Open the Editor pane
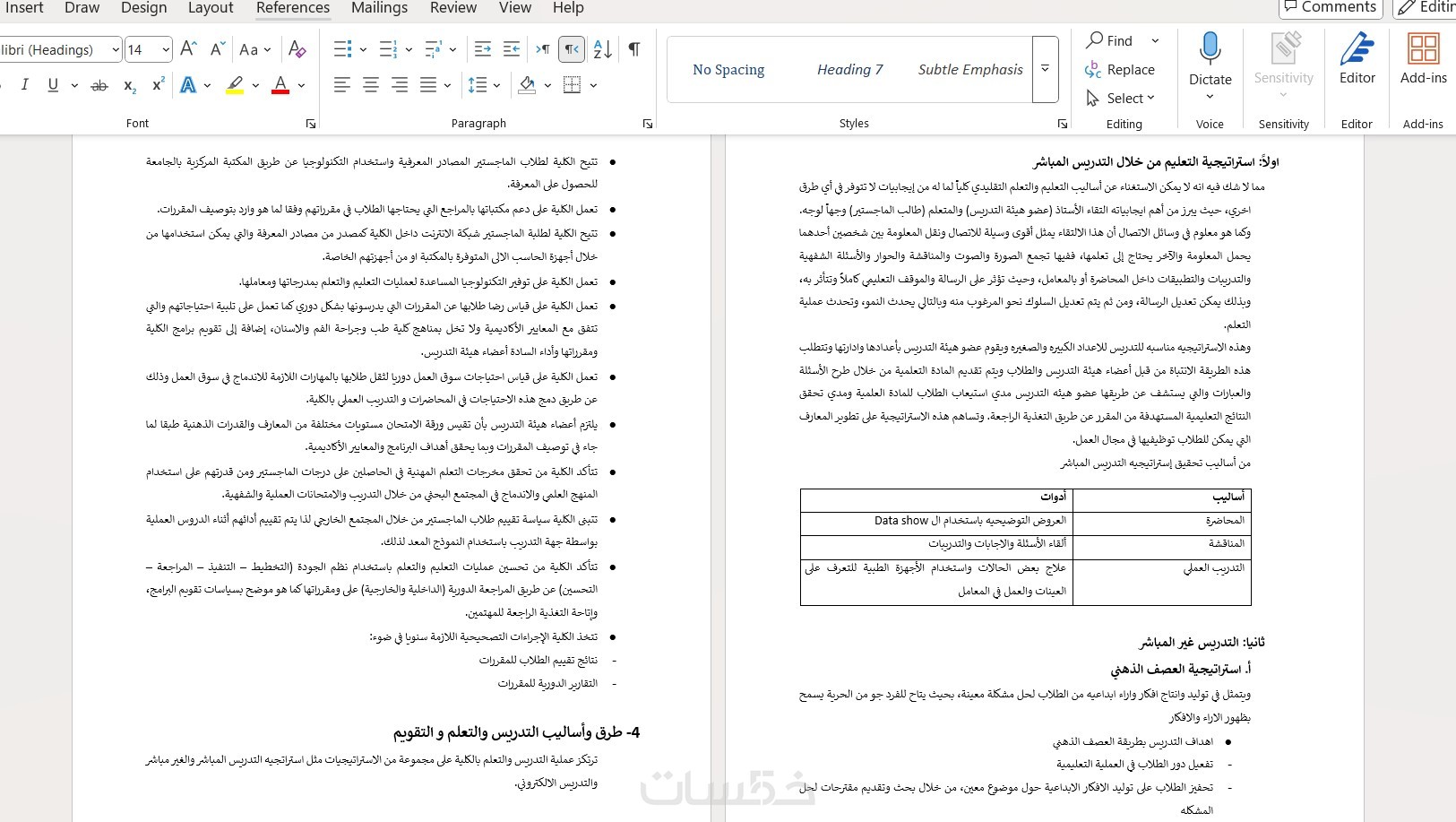 coord(1357,59)
